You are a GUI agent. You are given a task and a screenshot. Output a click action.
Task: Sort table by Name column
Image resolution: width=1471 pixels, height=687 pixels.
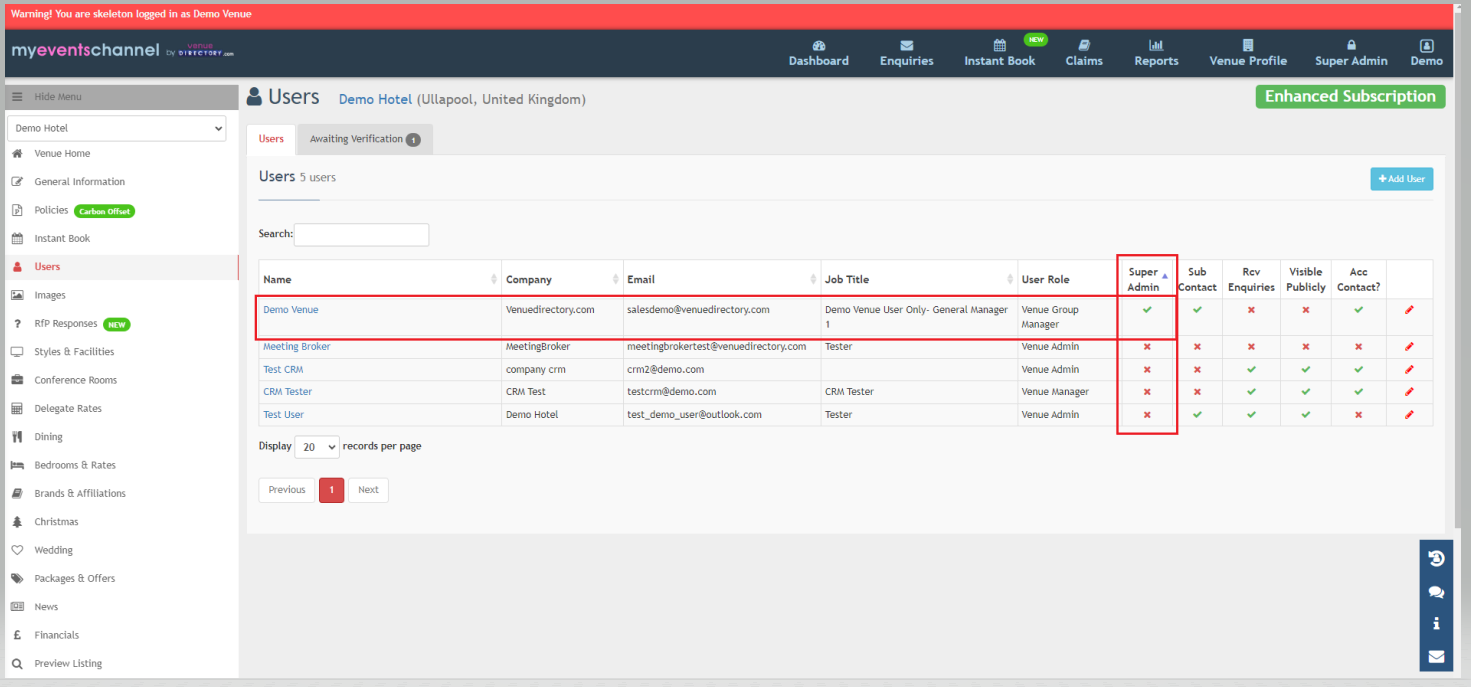click(380, 279)
